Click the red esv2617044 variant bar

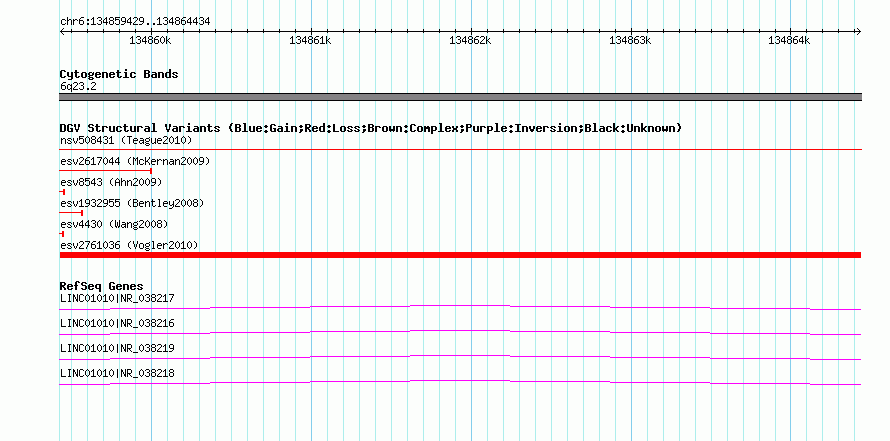click(106, 171)
